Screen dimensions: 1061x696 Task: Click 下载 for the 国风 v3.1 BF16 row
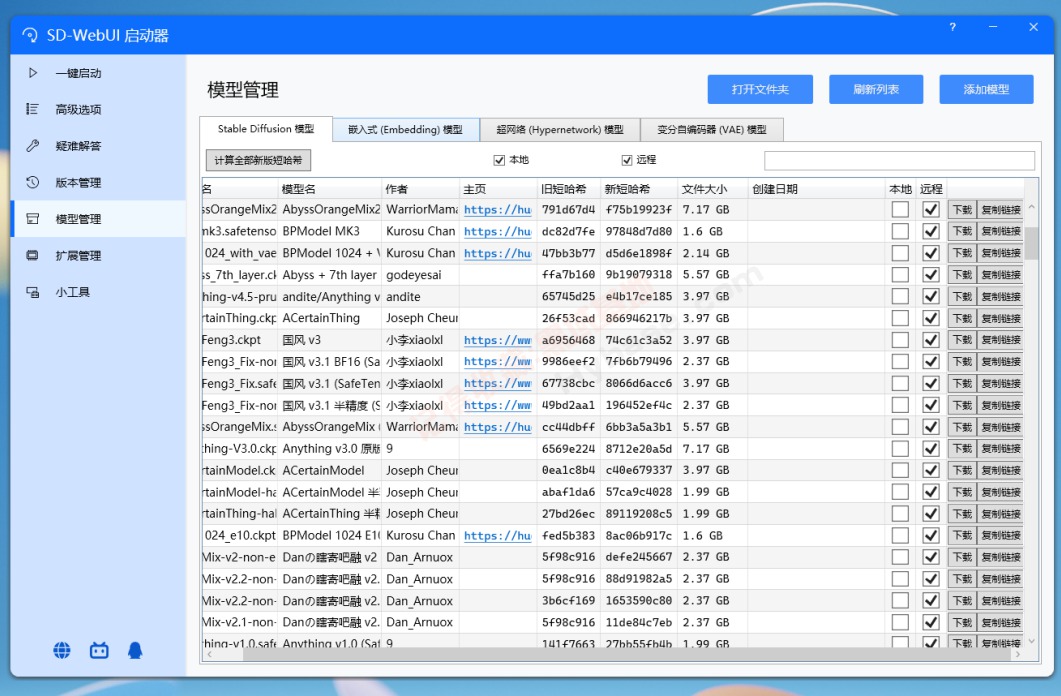962,361
